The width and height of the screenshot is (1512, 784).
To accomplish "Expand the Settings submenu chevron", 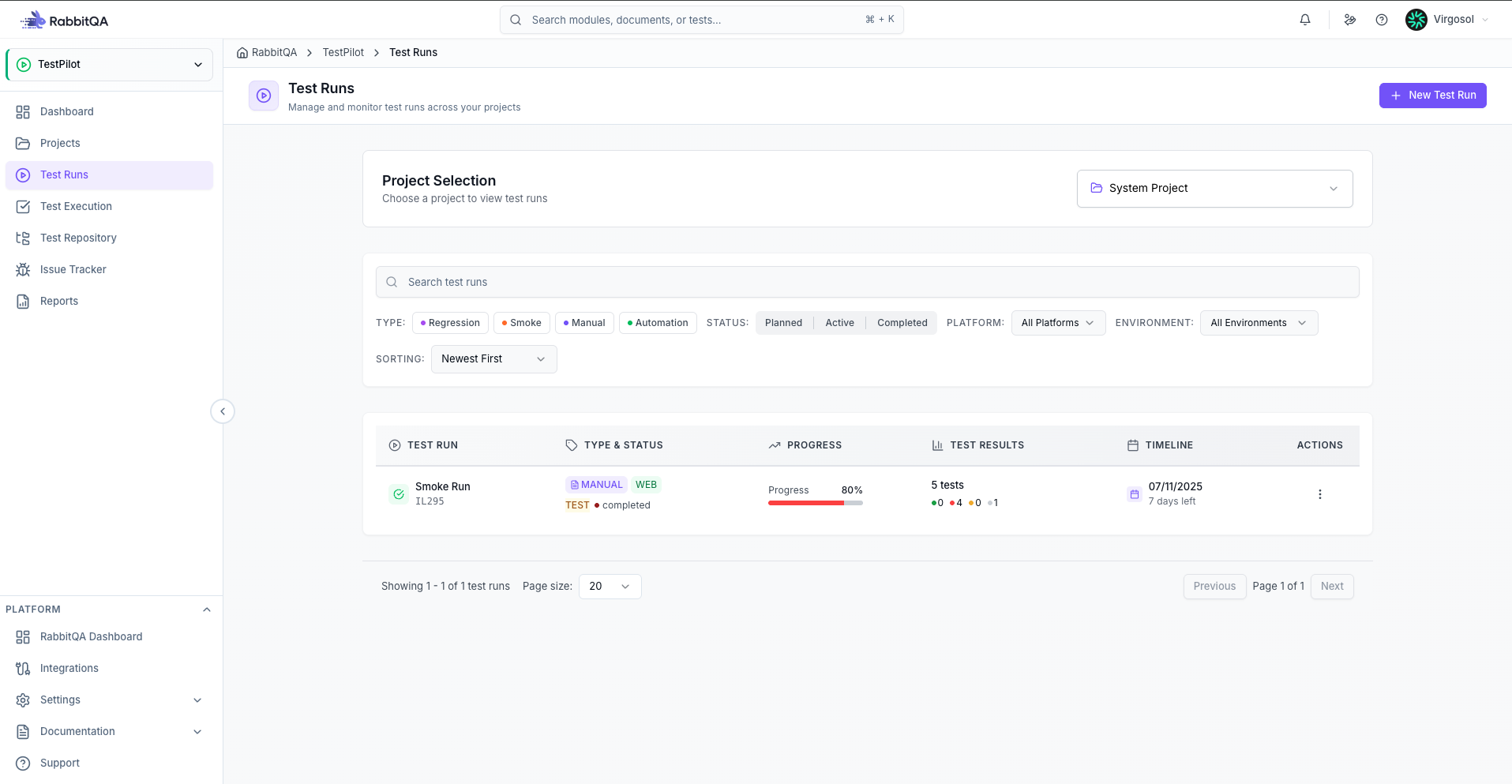I will [x=197, y=700].
